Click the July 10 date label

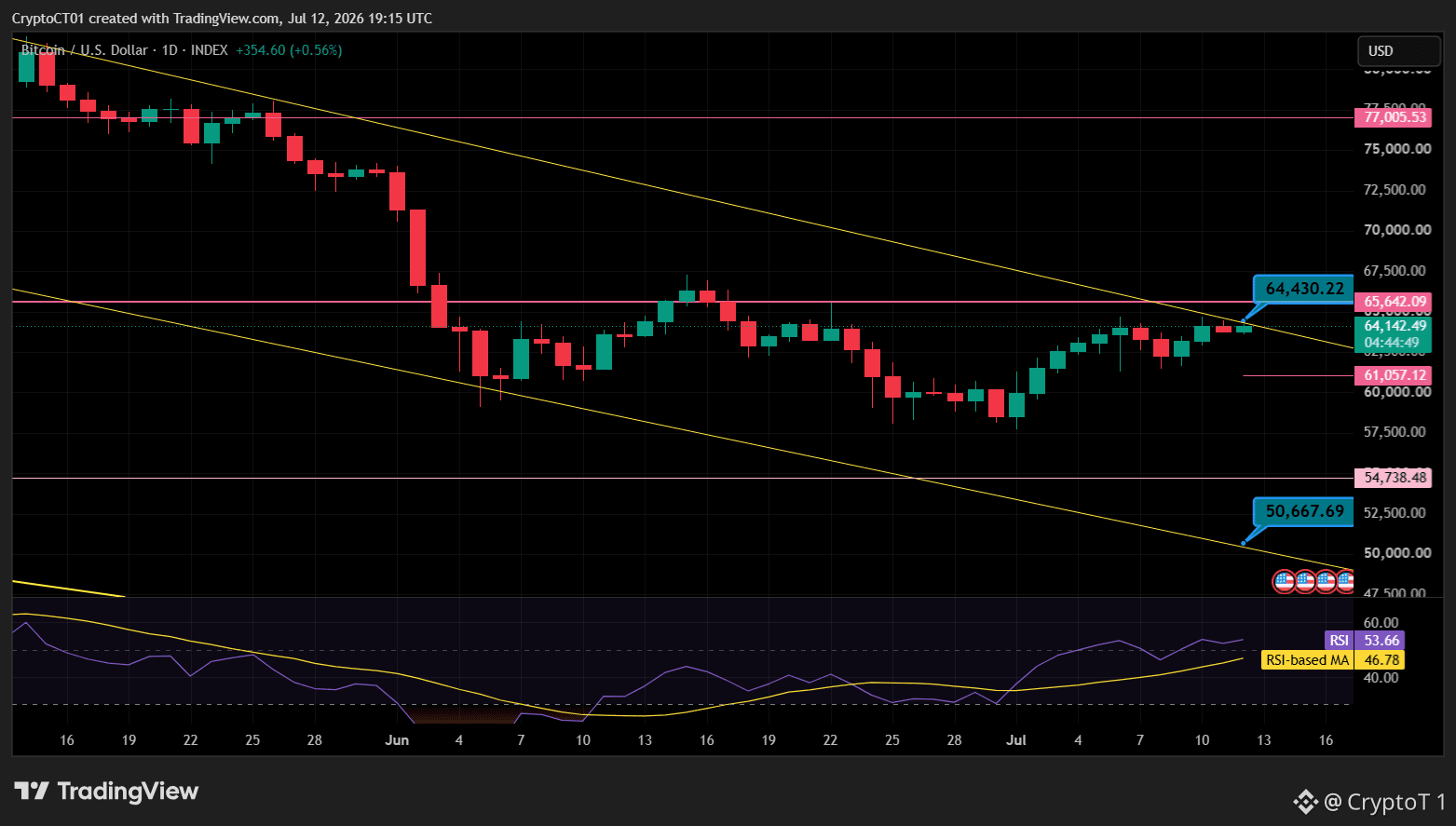(x=1203, y=740)
